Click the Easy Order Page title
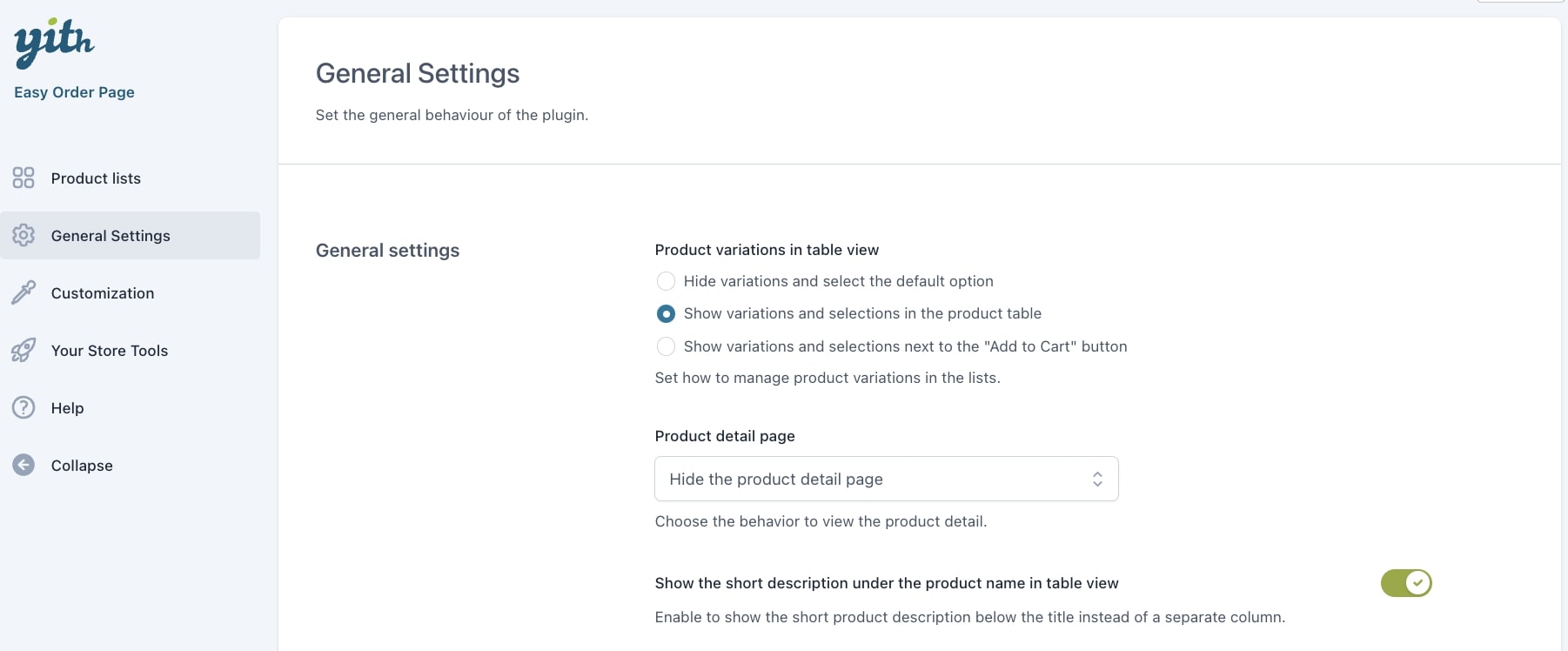 [x=74, y=92]
